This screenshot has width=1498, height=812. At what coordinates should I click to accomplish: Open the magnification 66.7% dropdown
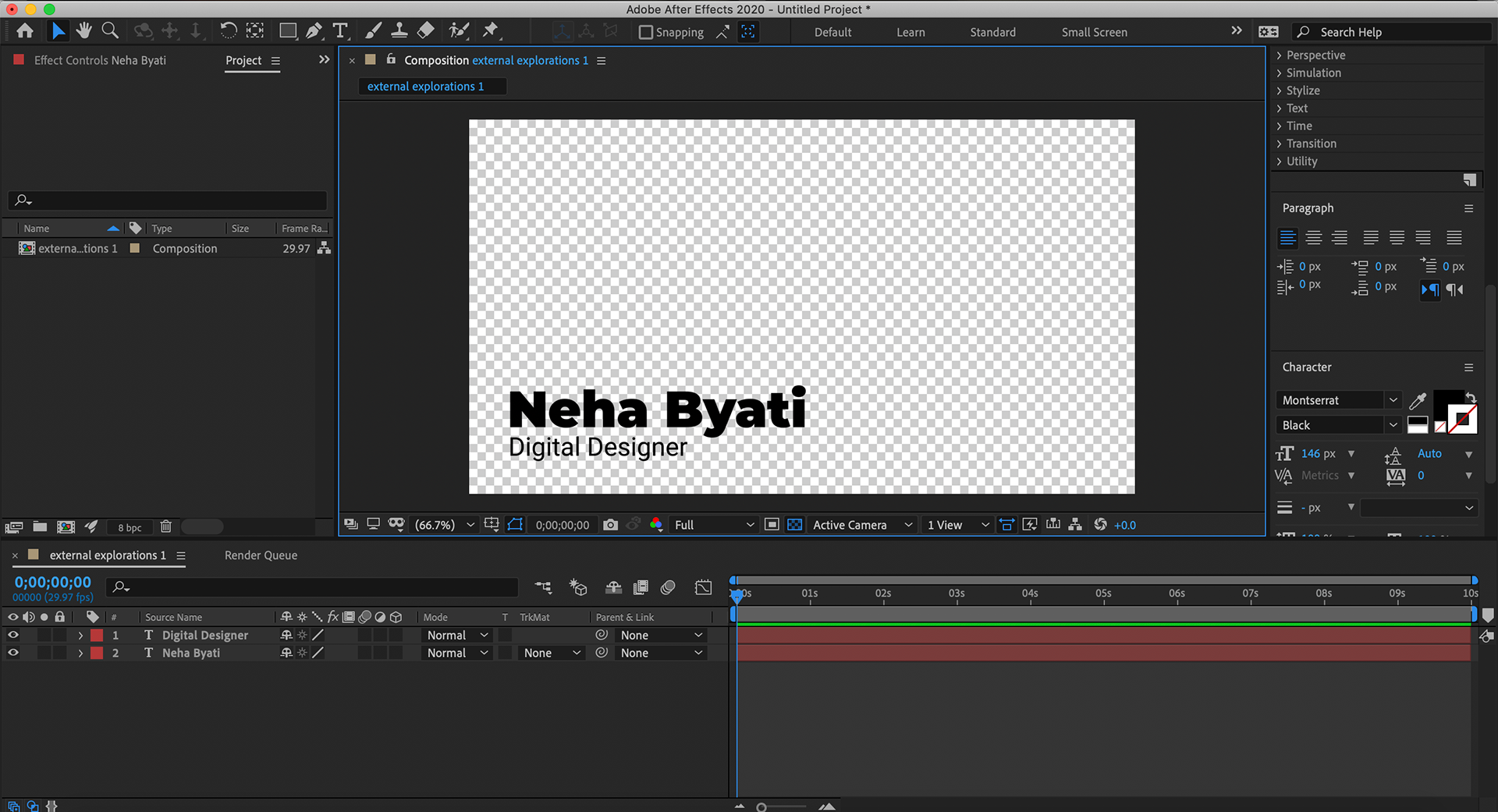click(x=444, y=525)
